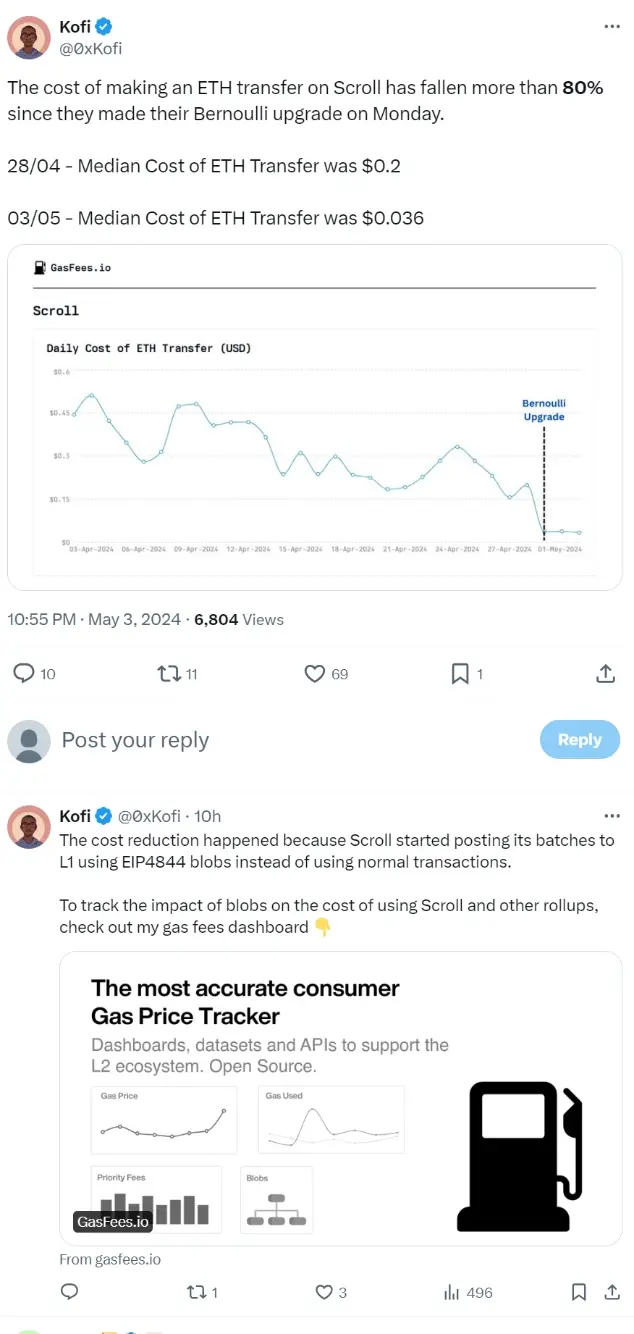
Task: Click the 'From gasfees.io' link
Action: point(110,1259)
